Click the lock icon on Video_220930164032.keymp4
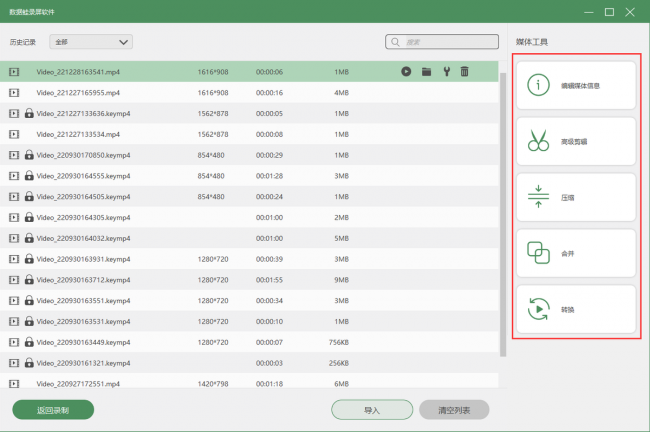 point(29,238)
